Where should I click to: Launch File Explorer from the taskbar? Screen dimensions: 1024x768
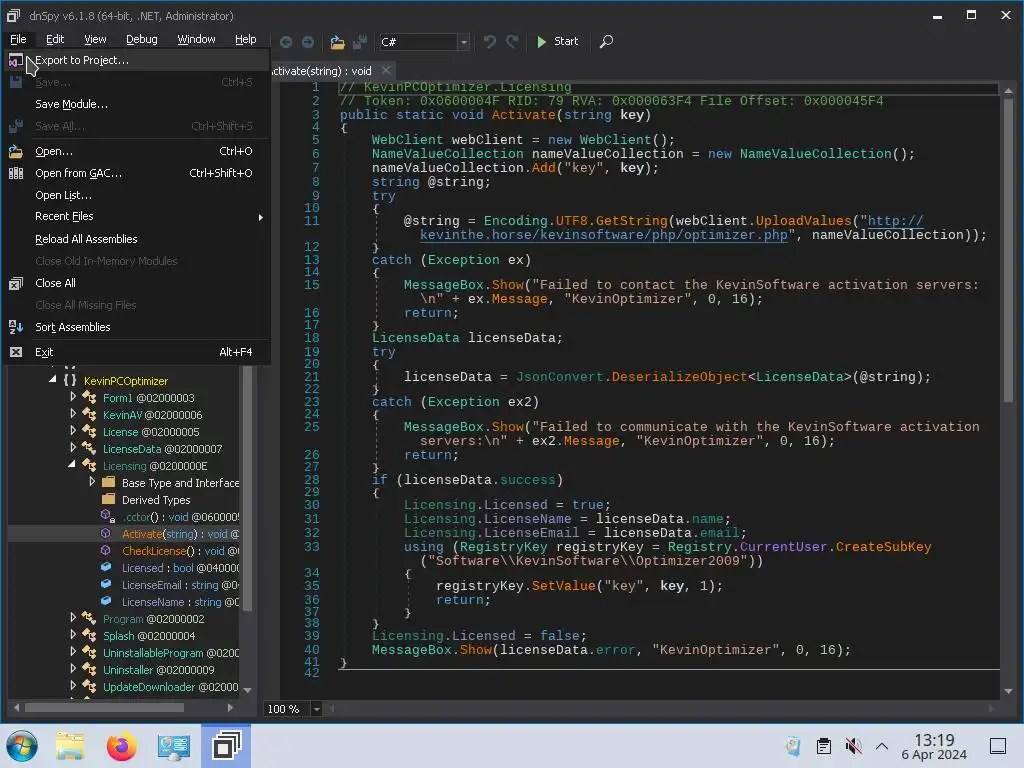[x=70, y=746]
